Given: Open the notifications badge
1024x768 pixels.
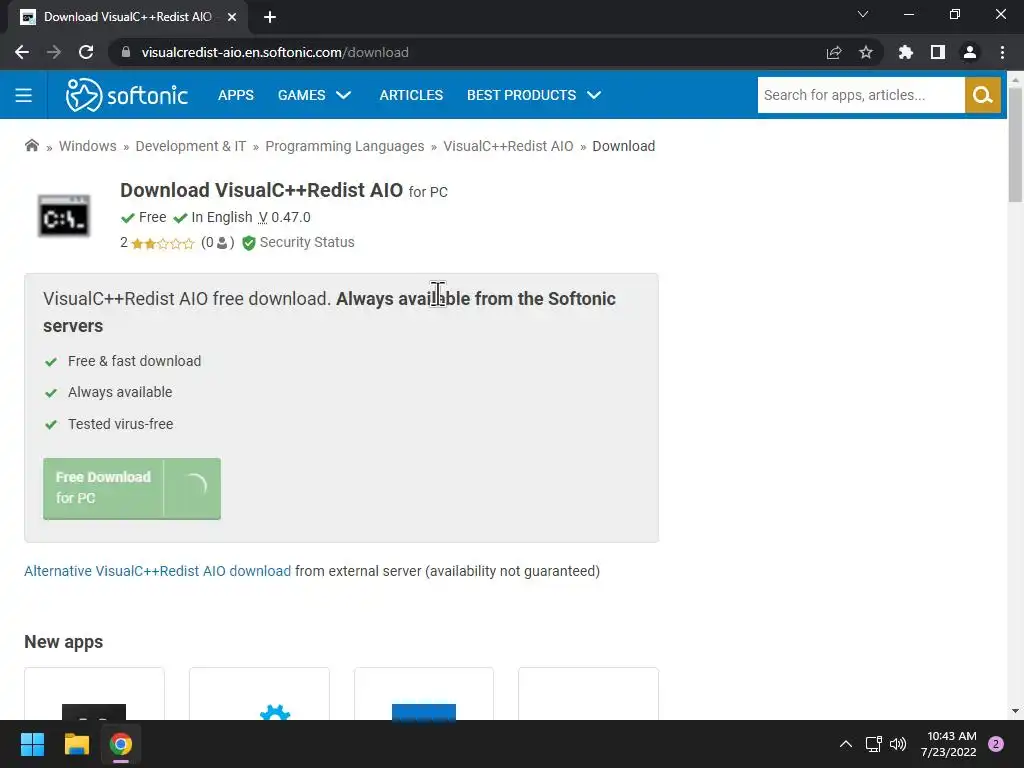Looking at the screenshot, I should click(996, 744).
